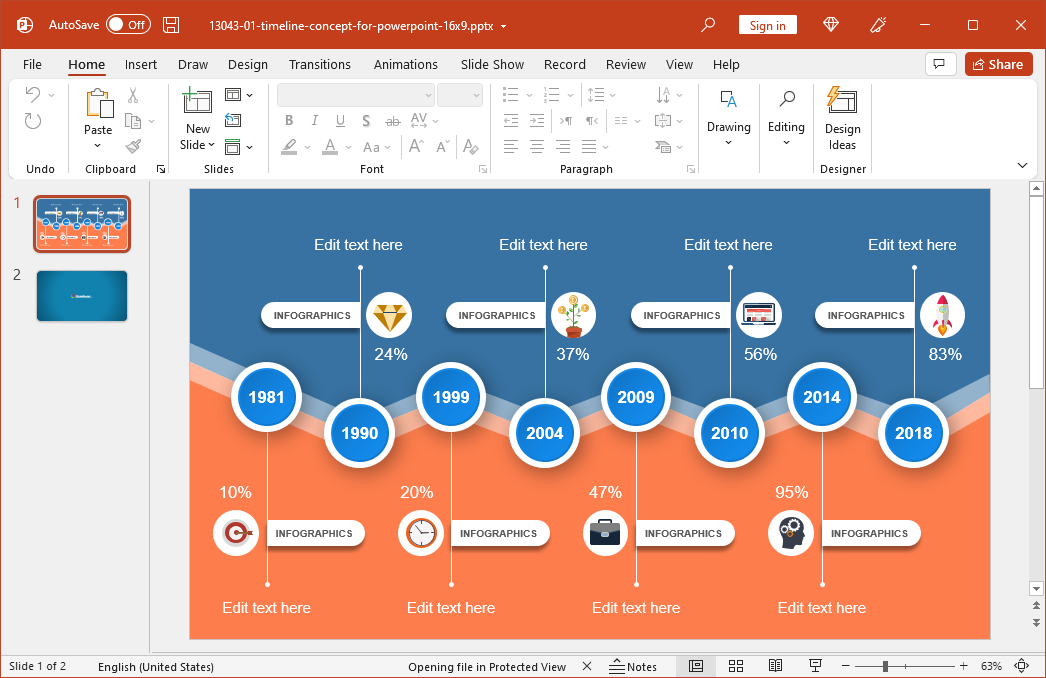Click the zoom slider handle
Screen dimensions: 1046x678
[885, 666]
